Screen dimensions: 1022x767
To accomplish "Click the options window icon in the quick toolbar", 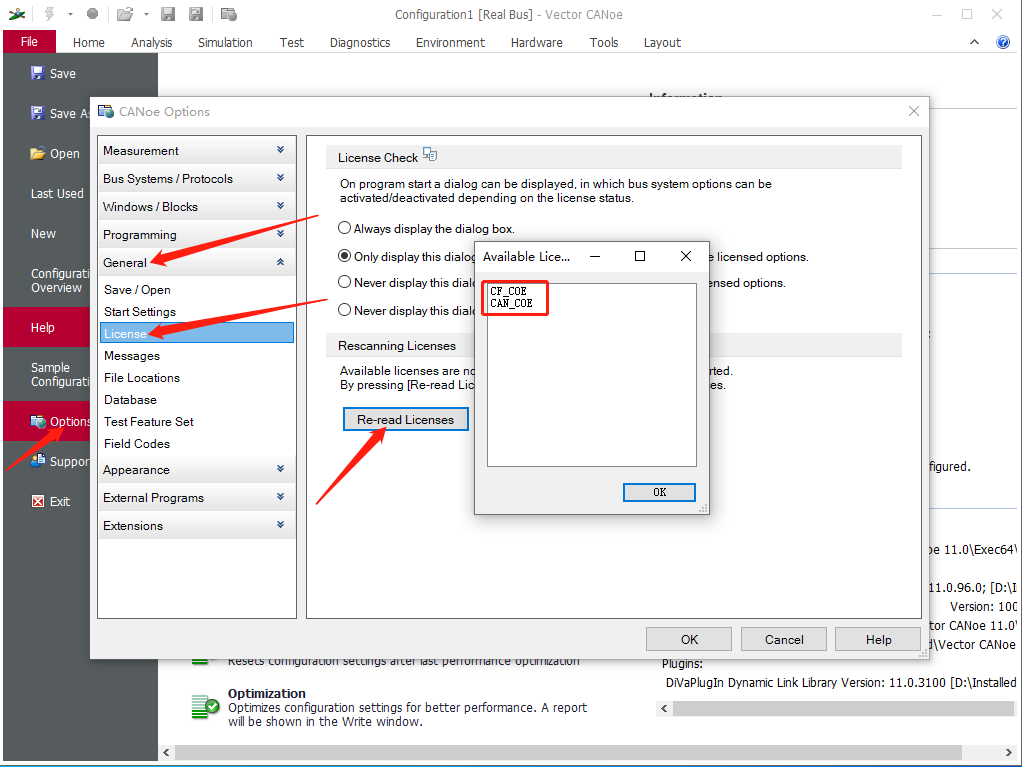I will tap(229, 14).
